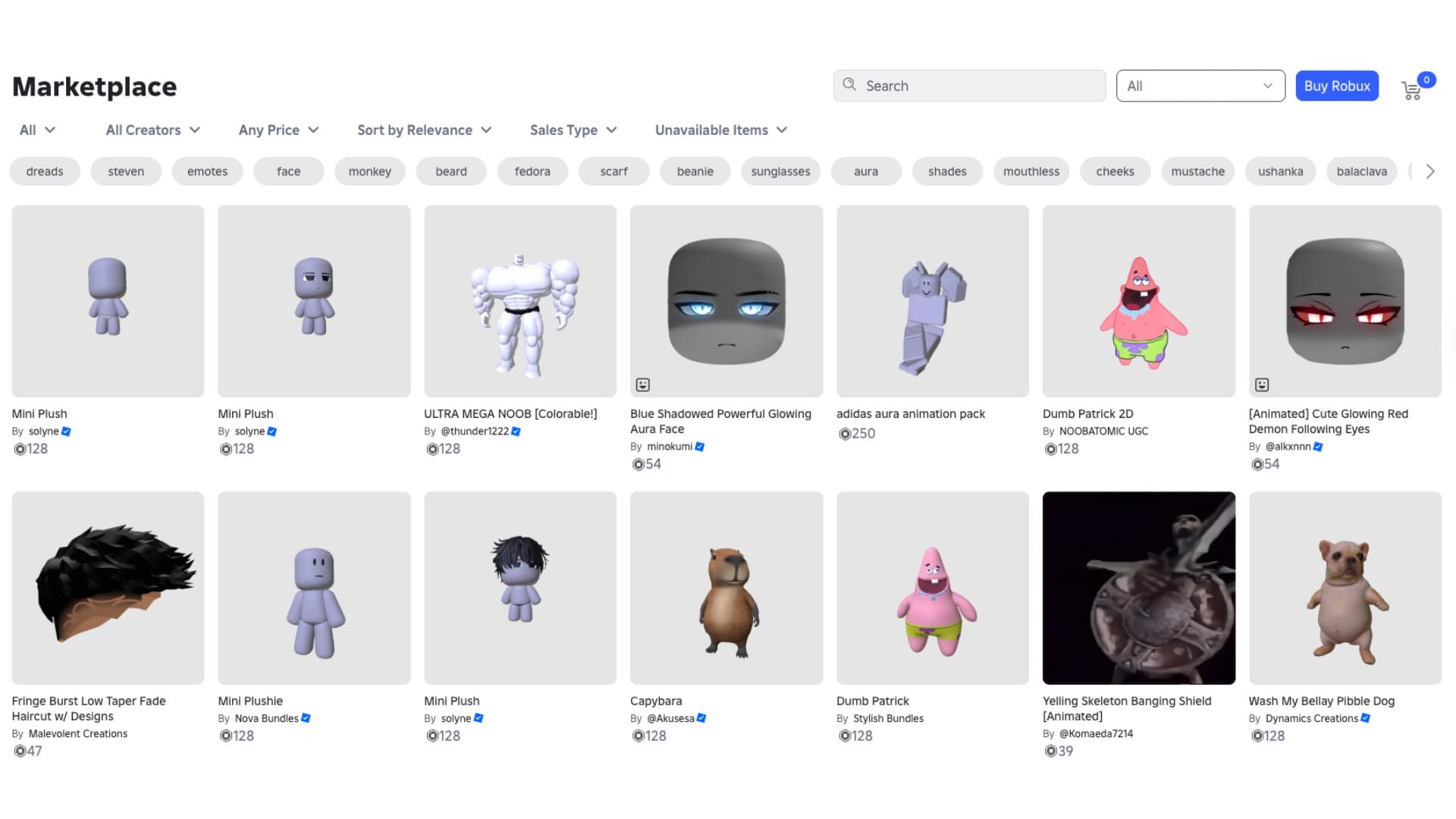Open the Any Price dropdown
The image size is (1456, 819).
(x=278, y=130)
